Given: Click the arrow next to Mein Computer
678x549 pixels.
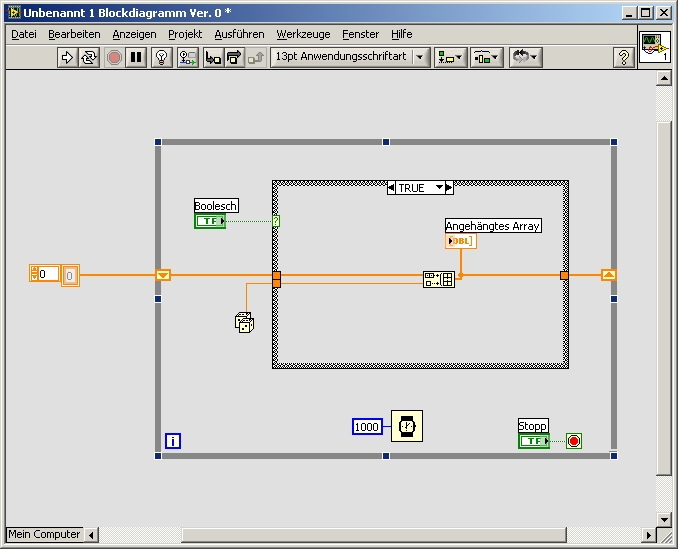Looking at the screenshot, I should [x=91, y=535].
